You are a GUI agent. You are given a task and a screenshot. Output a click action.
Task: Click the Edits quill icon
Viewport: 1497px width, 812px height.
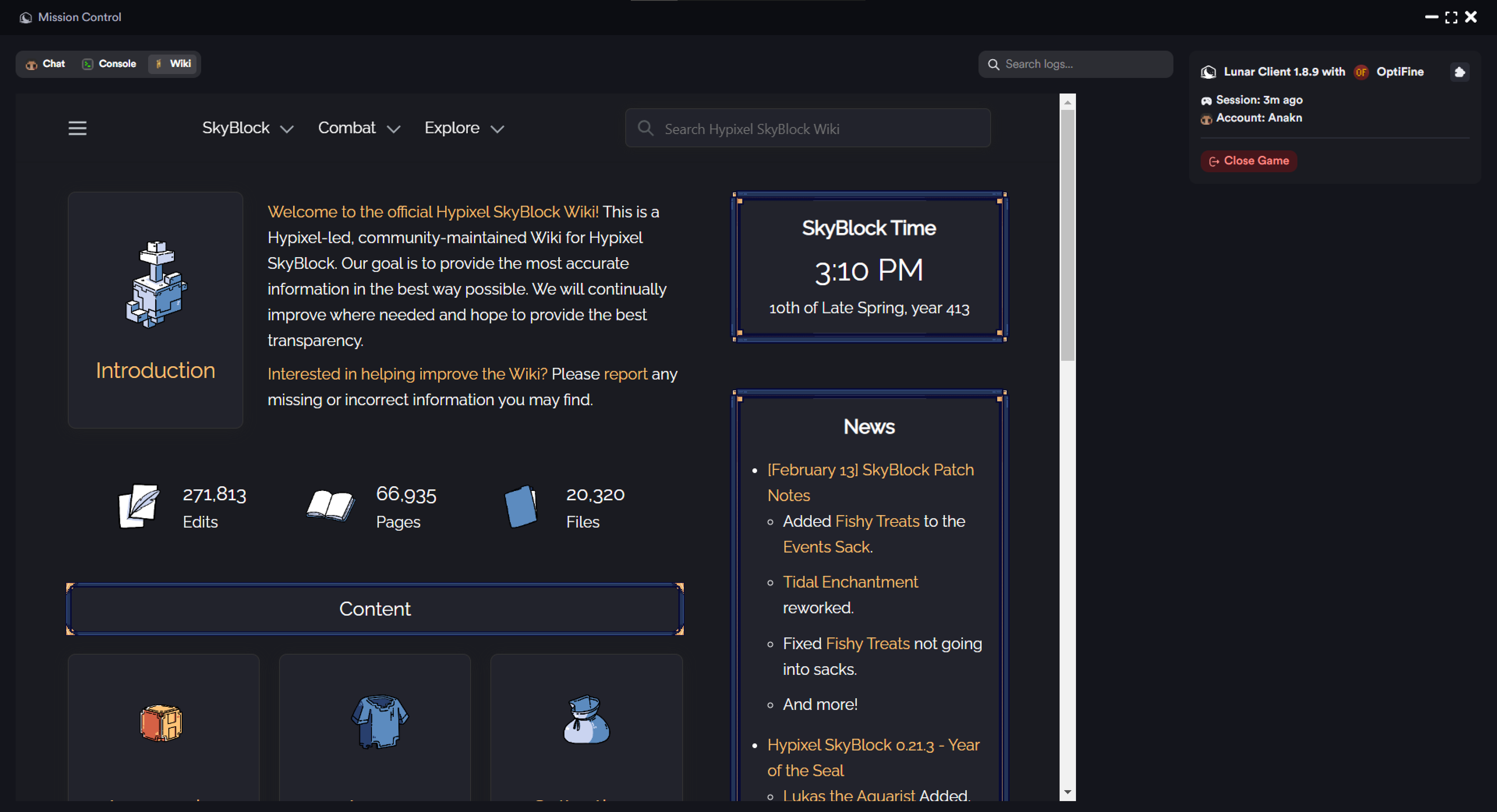139,506
